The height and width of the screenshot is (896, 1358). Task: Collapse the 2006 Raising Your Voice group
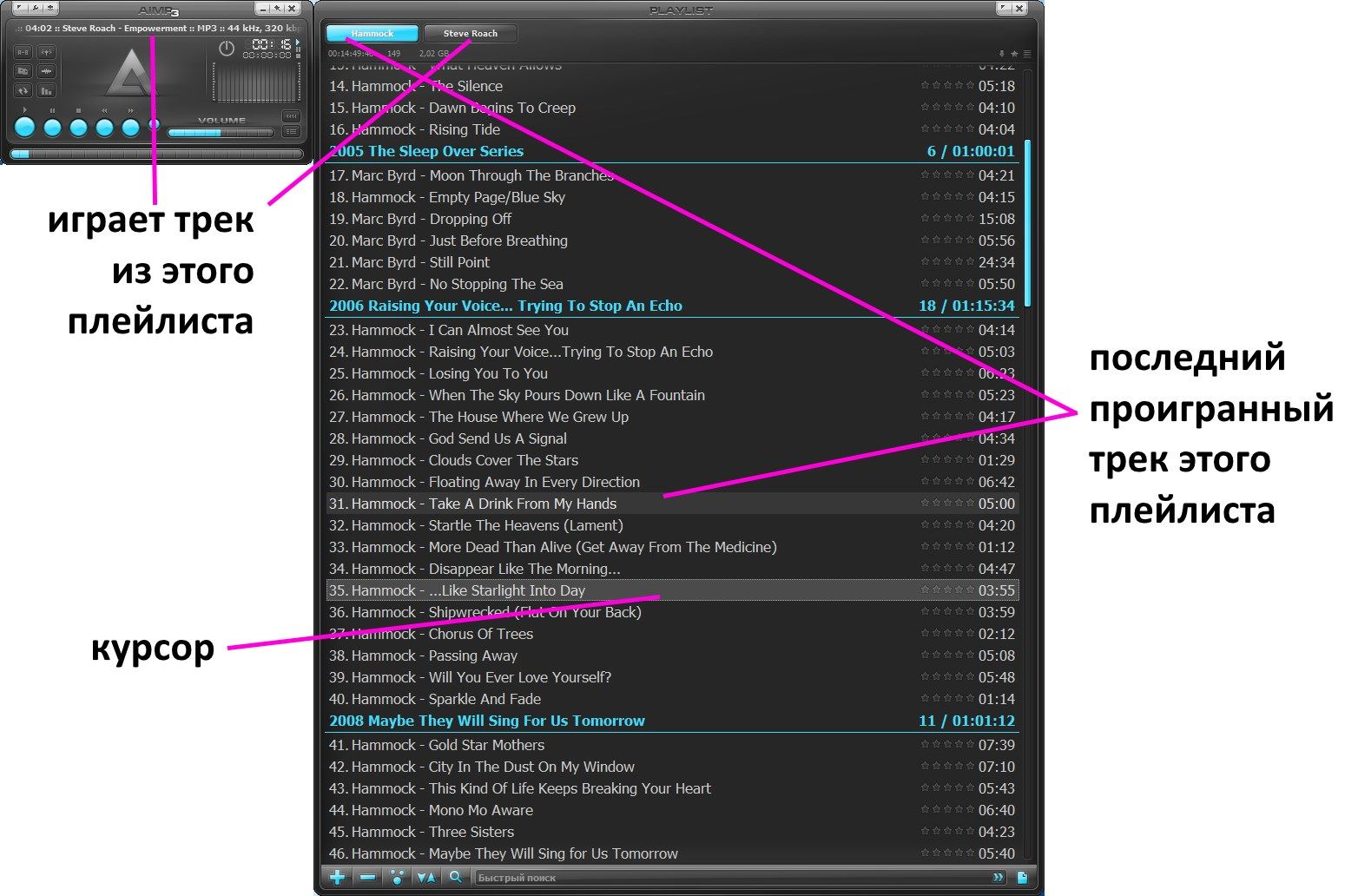pos(505,306)
